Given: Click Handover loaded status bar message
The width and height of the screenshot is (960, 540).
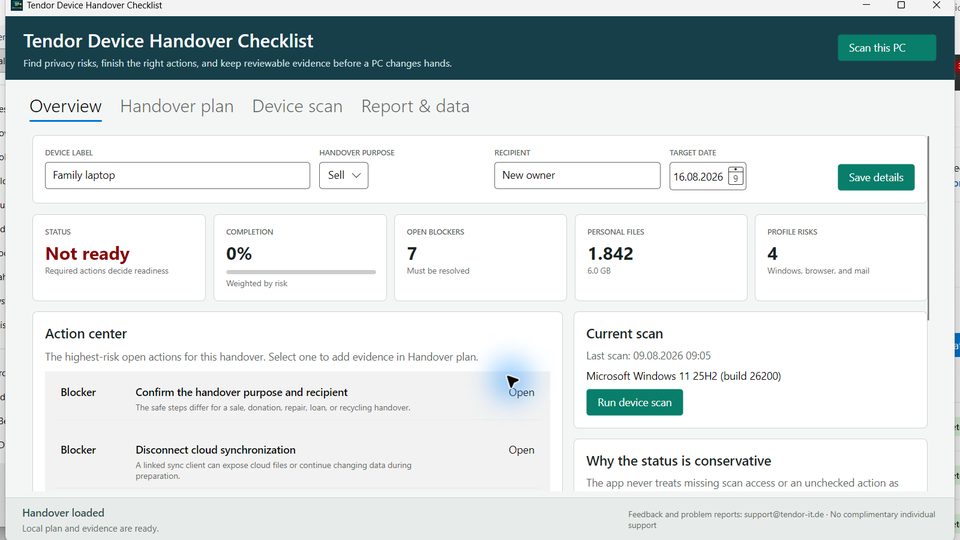Looking at the screenshot, I should click(x=63, y=512).
